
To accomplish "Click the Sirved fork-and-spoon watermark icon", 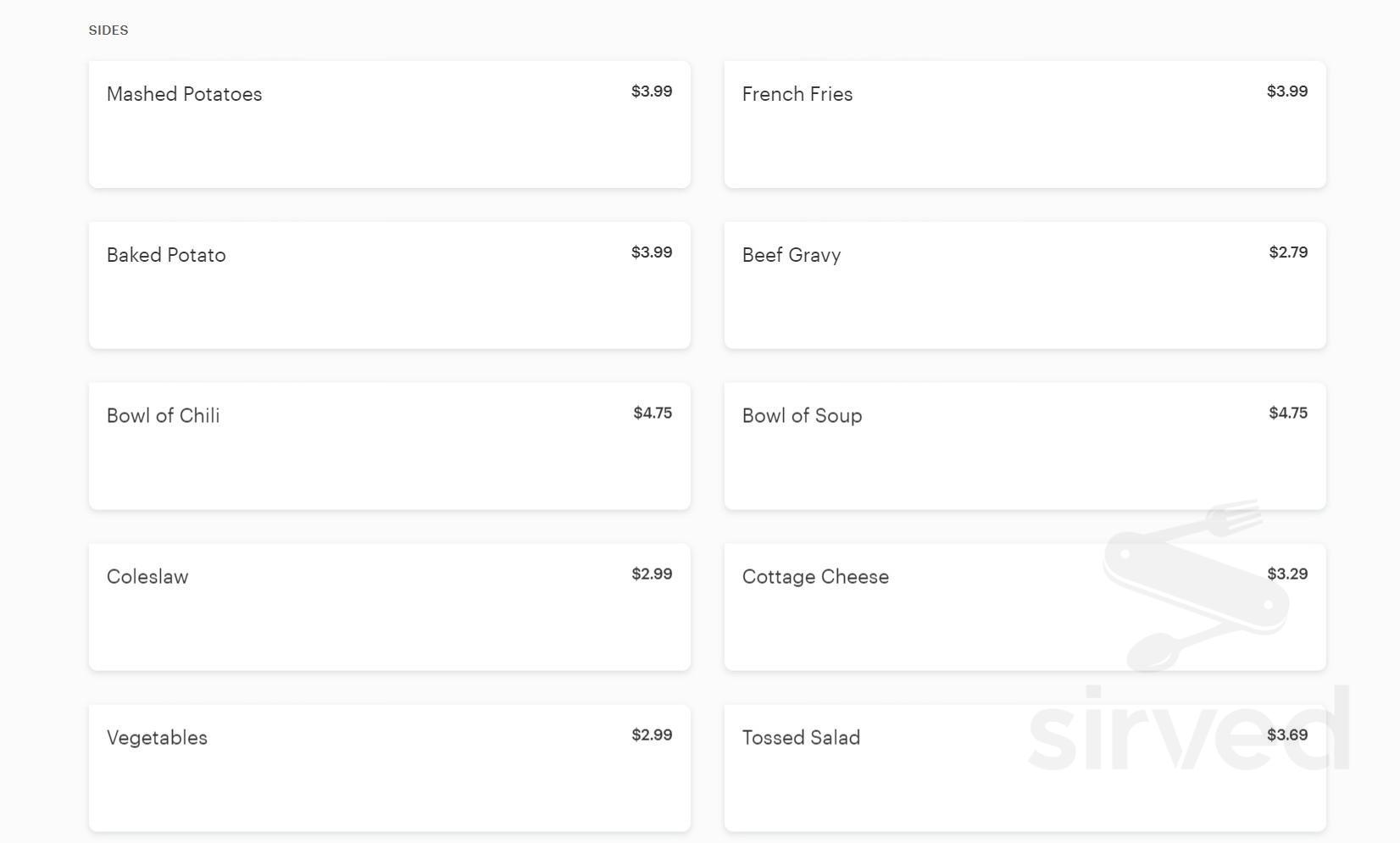I will 1195,585.
